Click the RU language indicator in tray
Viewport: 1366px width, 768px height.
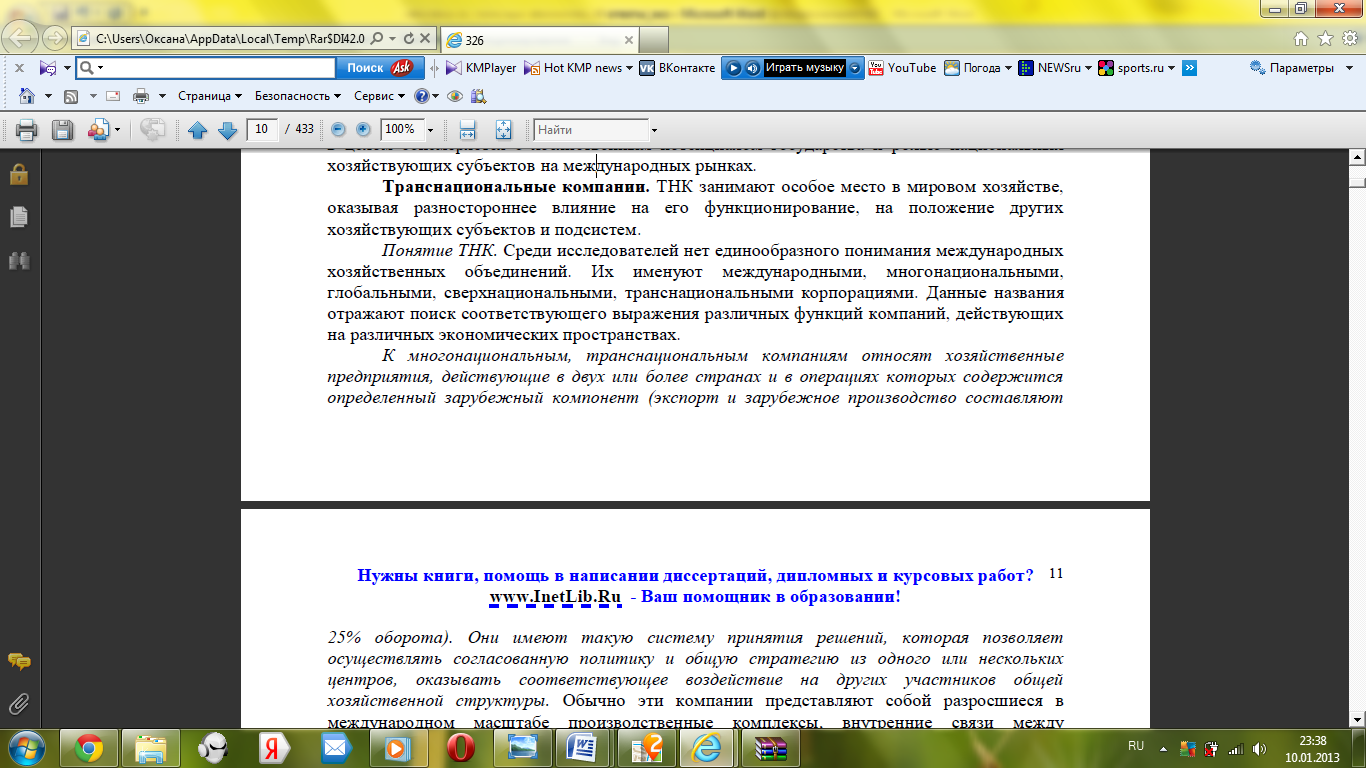1136,746
